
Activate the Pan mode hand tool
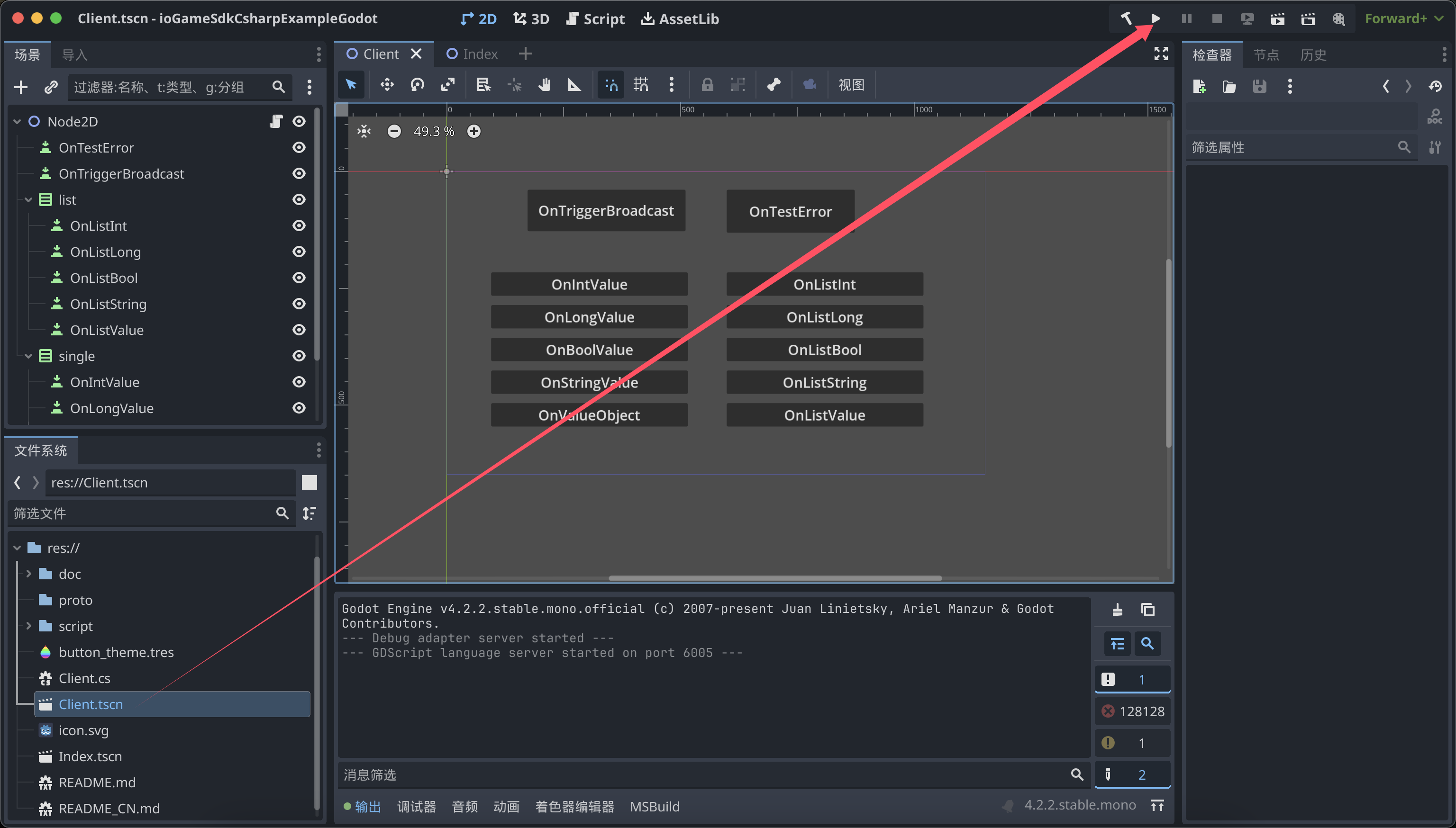[x=545, y=85]
